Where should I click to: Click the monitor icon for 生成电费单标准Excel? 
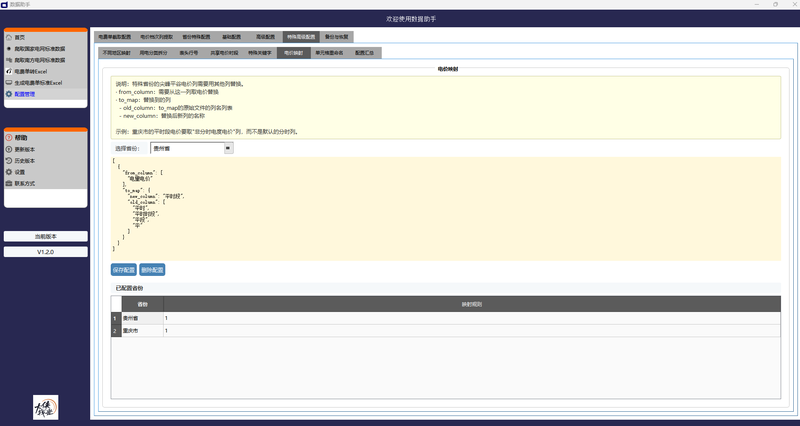pos(9,82)
